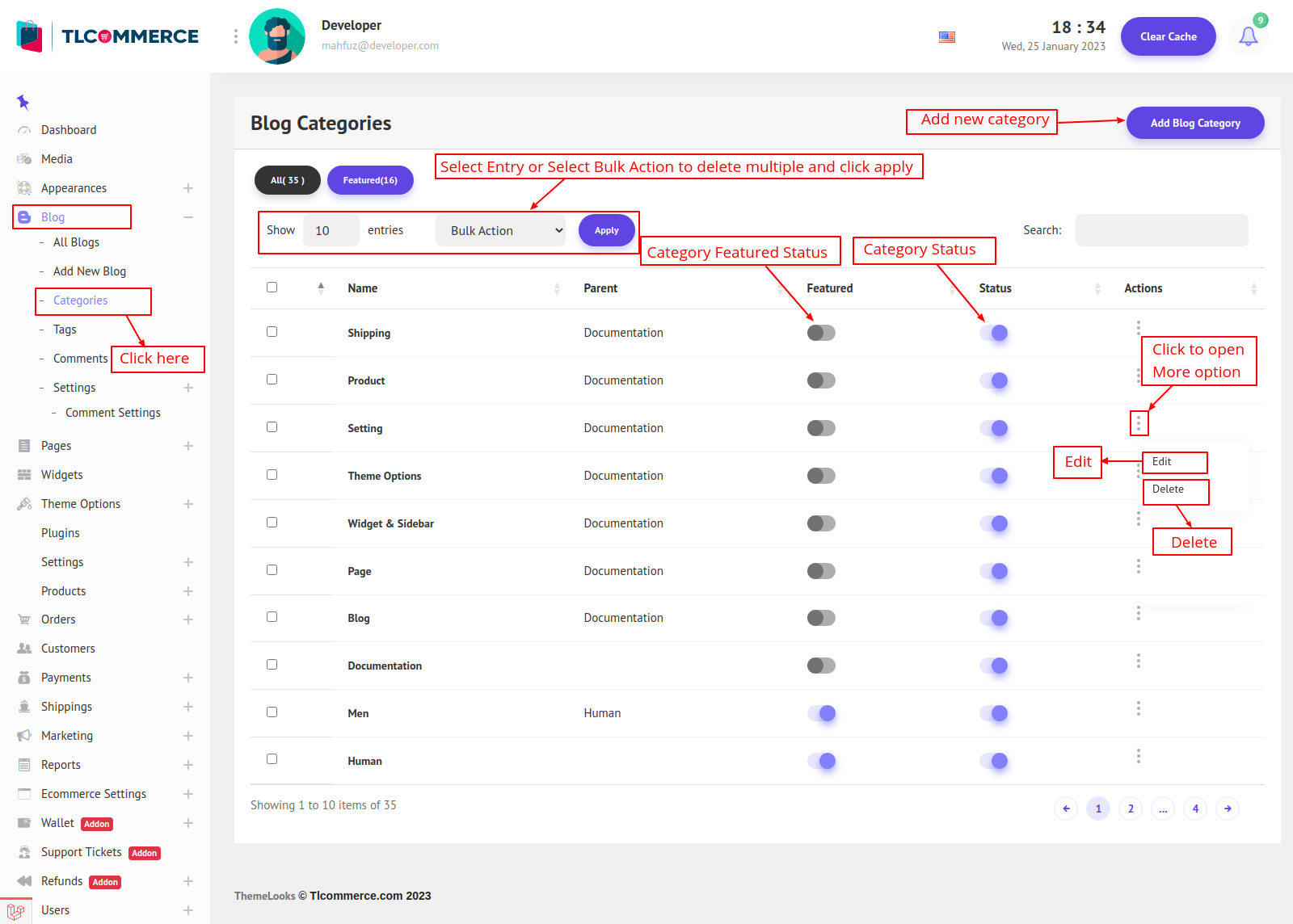Switch to the Featured(16) filter tab
The height and width of the screenshot is (924, 1293).
click(370, 180)
